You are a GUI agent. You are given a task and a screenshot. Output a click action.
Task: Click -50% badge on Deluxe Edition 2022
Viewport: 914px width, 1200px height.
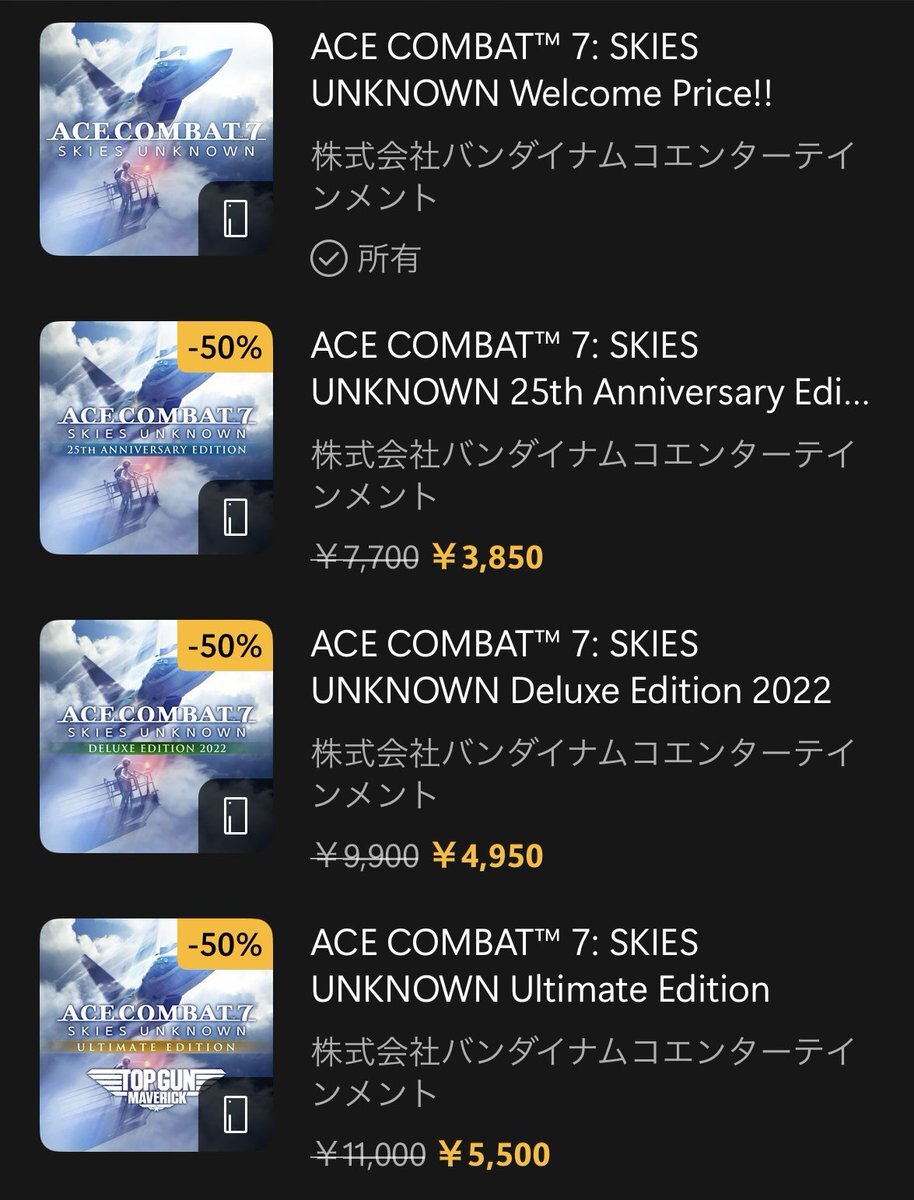[224, 646]
